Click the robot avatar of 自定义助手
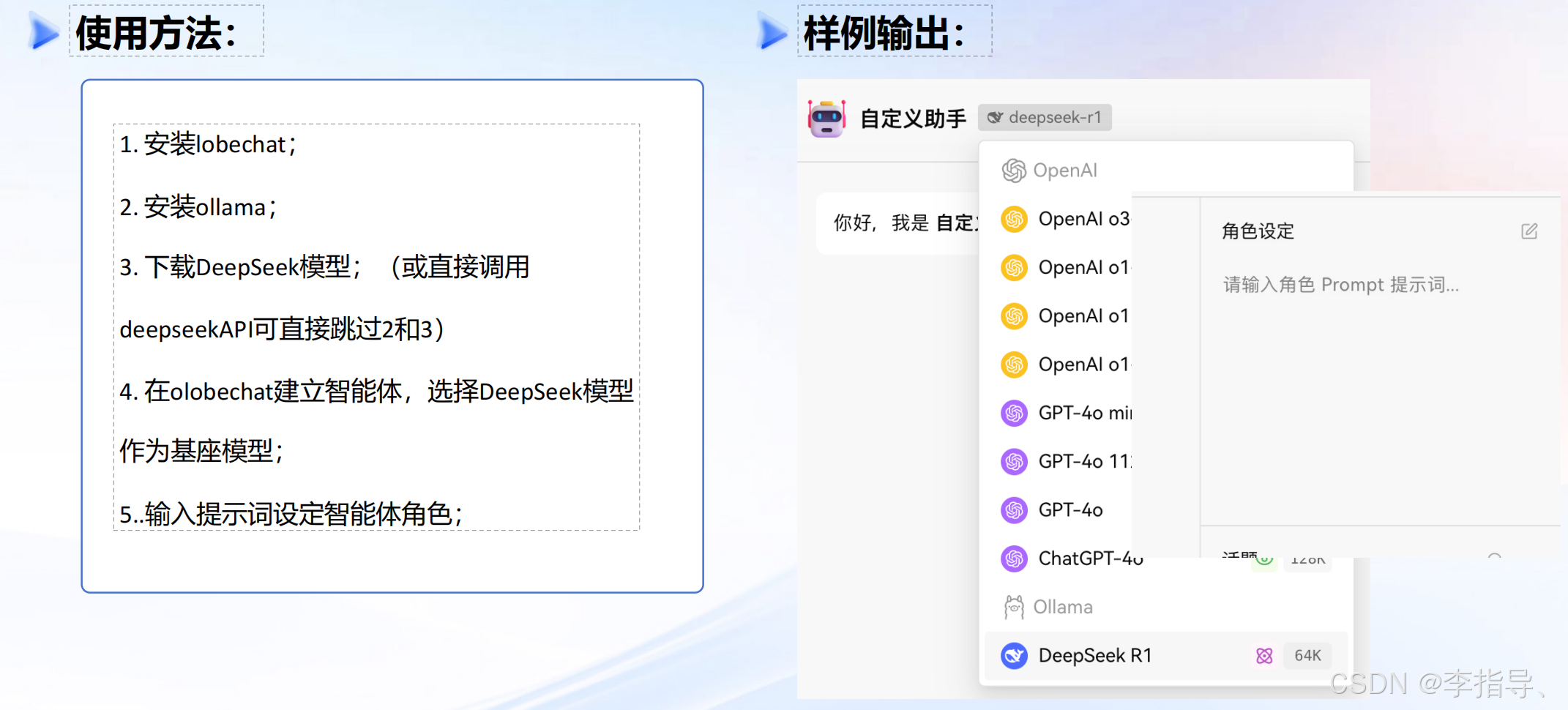This screenshot has width=1568, height=710. click(826, 119)
